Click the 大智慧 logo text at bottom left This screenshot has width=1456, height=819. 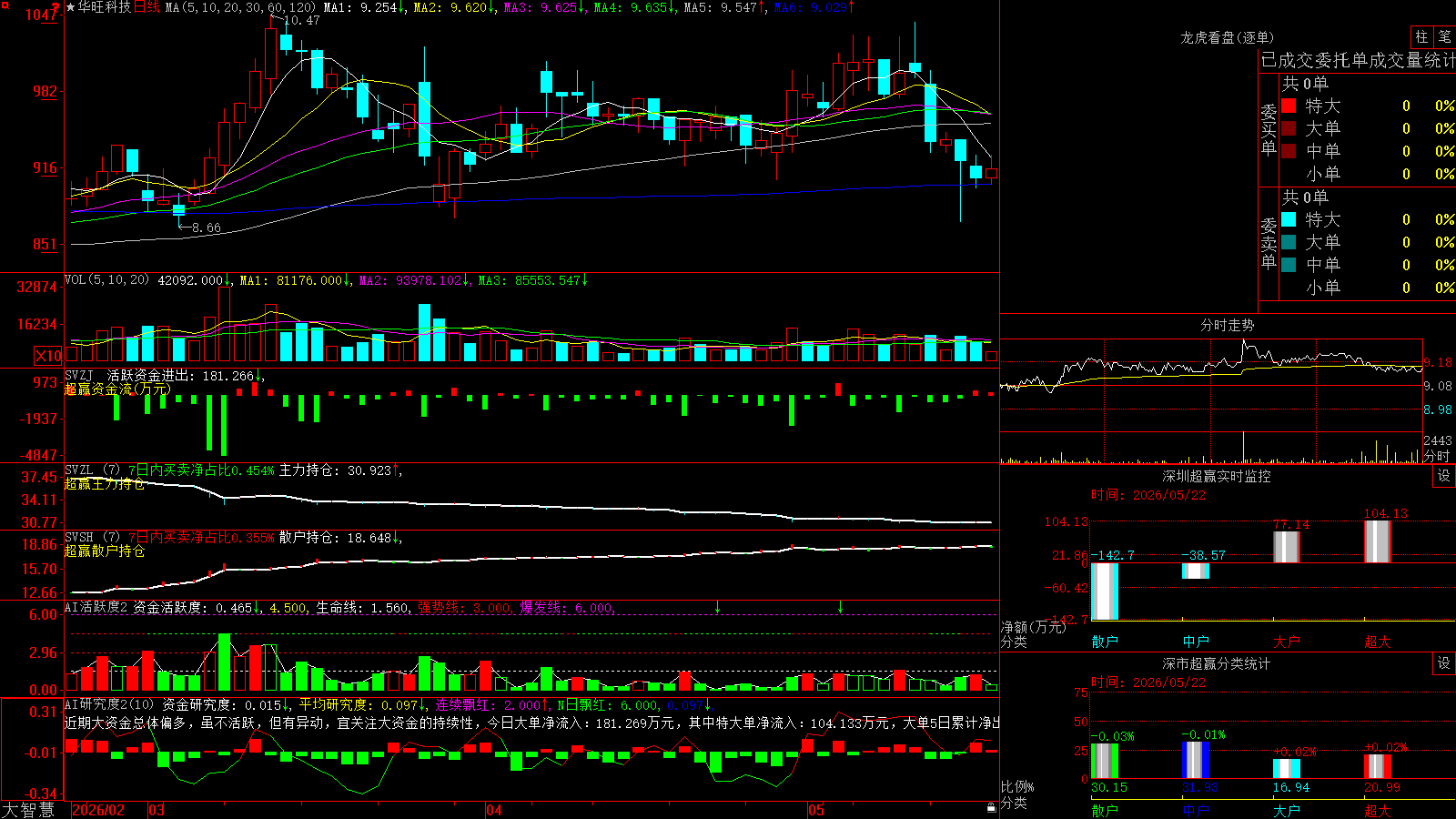[x=28, y=810]
